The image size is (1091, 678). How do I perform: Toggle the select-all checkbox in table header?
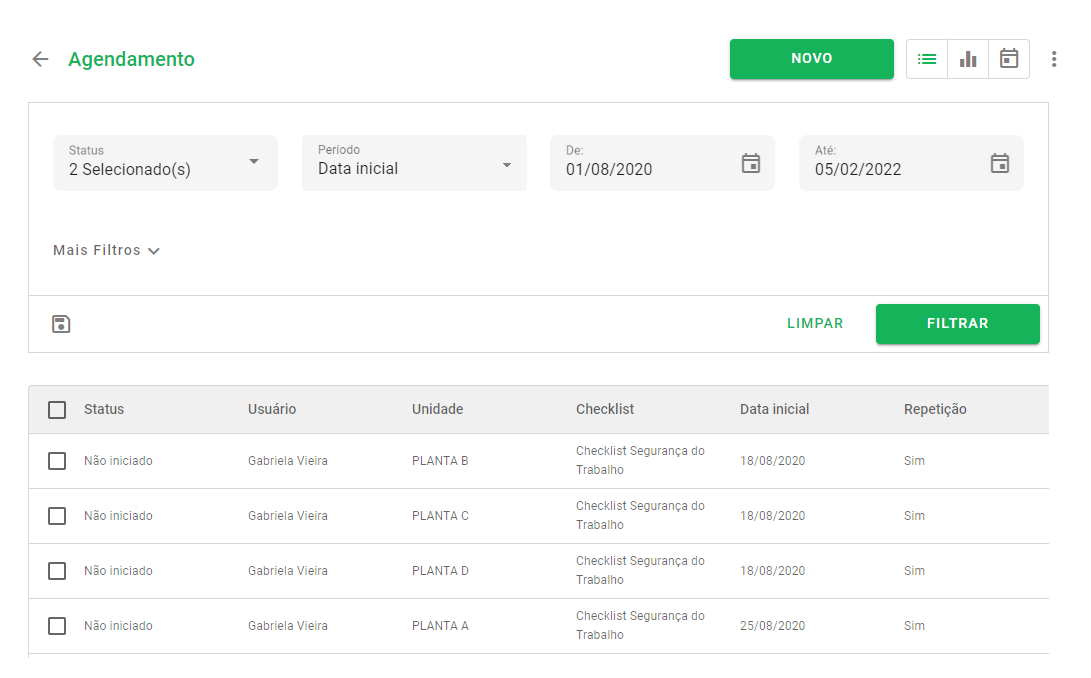(x=57, y=410)
